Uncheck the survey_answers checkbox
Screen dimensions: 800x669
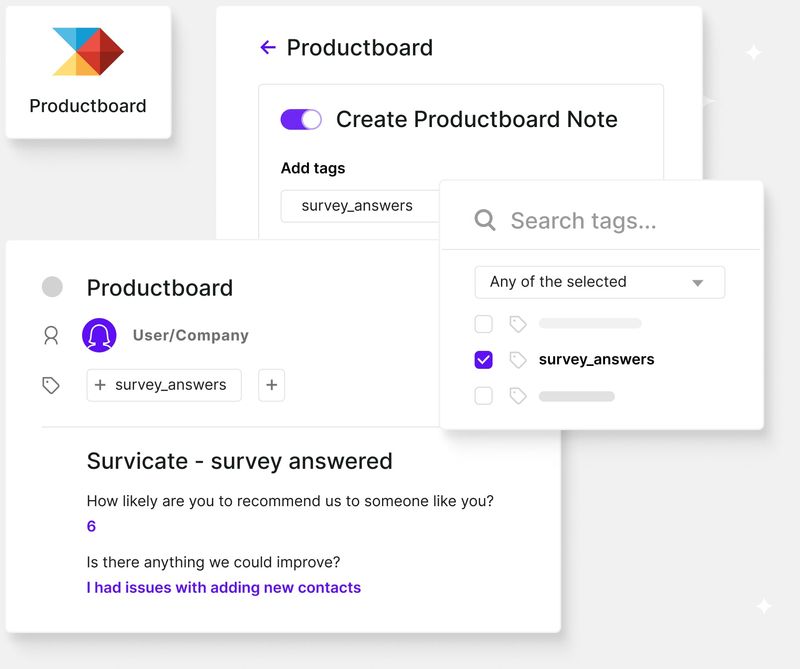point(483,359)
